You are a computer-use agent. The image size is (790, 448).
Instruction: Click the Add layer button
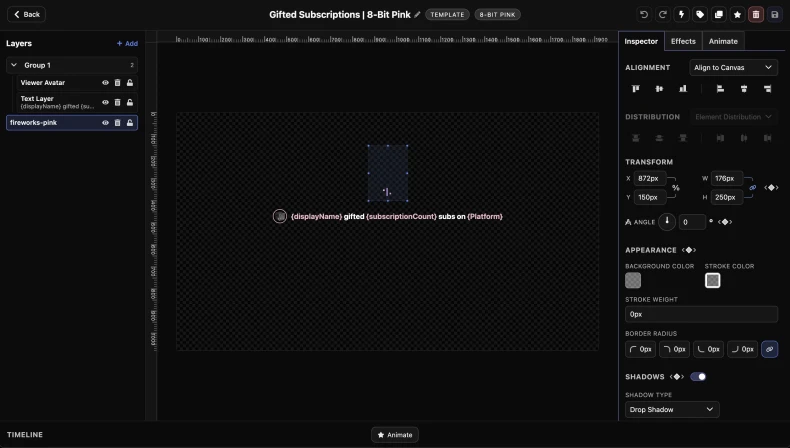click(x=127, y=43)
